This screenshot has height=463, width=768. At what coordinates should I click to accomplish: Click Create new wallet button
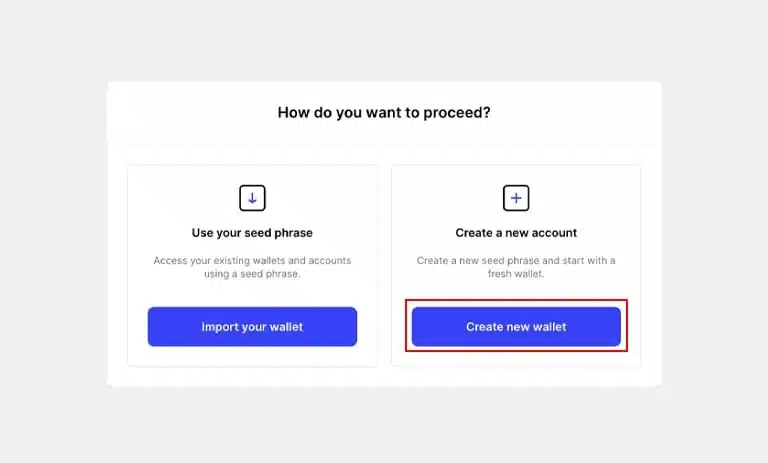pos(516,327)
